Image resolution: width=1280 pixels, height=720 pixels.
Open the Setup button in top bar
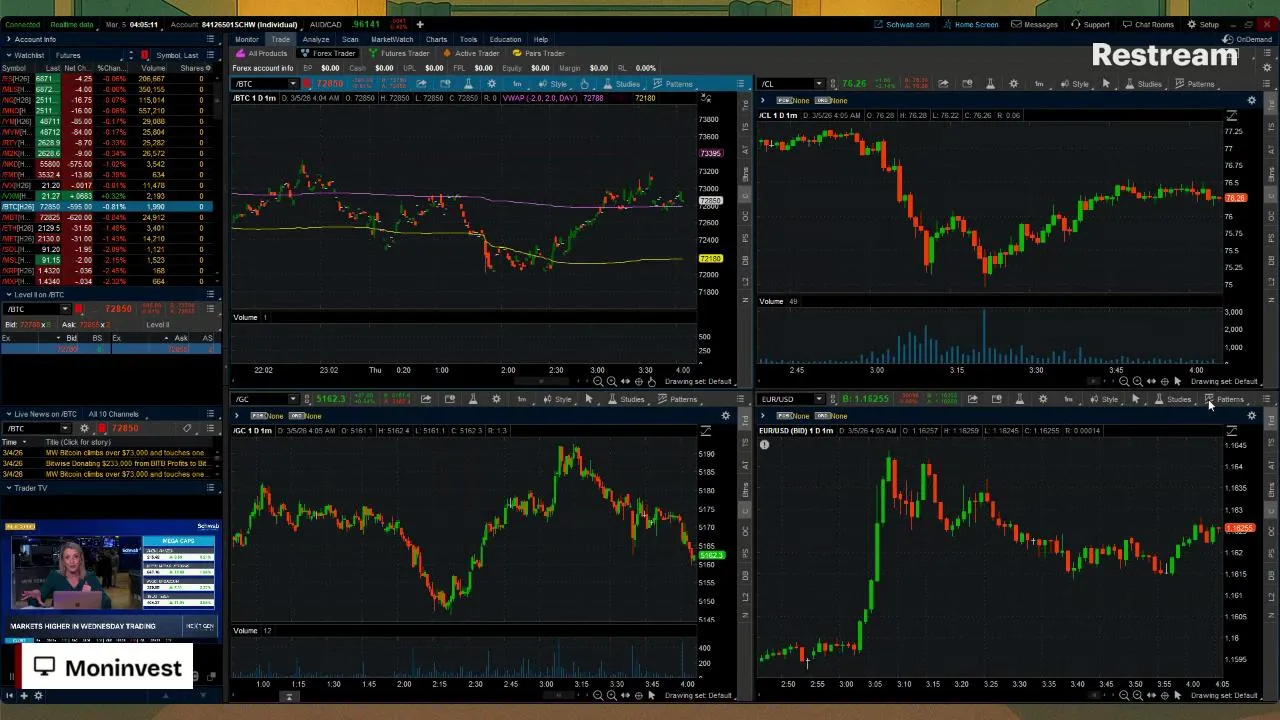1204,24
